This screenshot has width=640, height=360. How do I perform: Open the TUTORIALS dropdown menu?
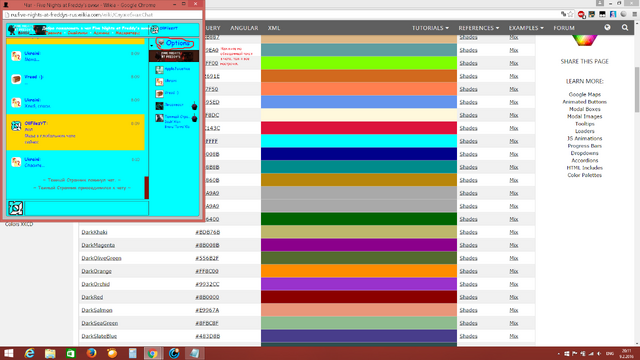[x=430, y=28]
